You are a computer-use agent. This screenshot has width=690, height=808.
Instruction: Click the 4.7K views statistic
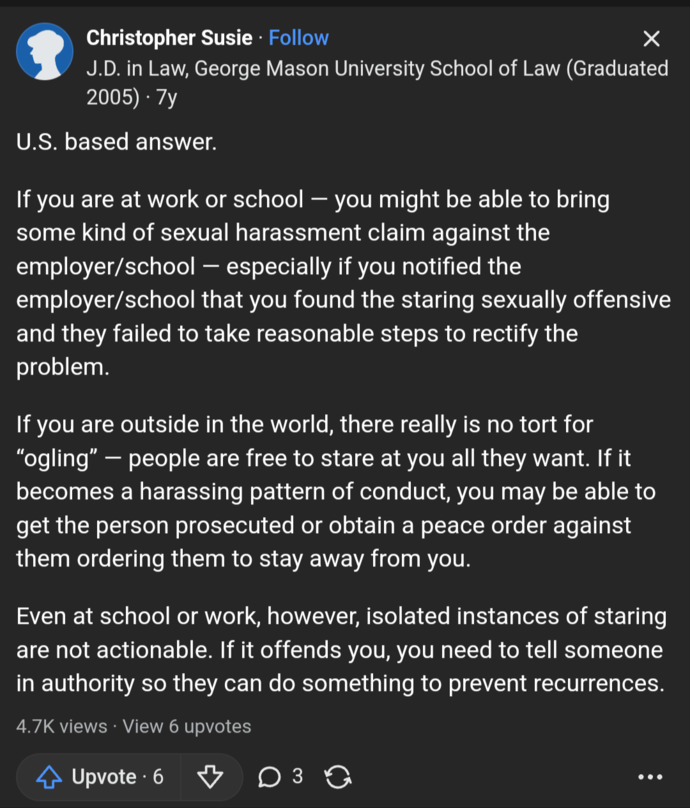(x=61, y=726)
